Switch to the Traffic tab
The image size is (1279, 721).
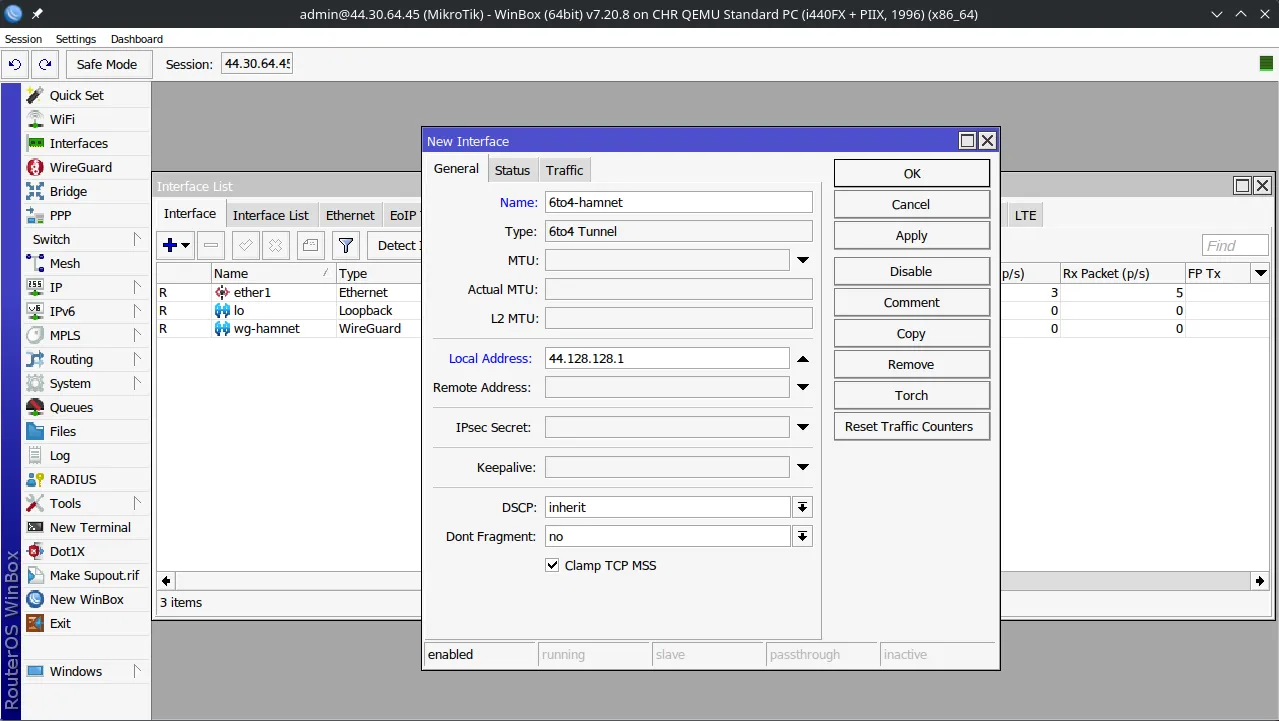coord(564,170)
